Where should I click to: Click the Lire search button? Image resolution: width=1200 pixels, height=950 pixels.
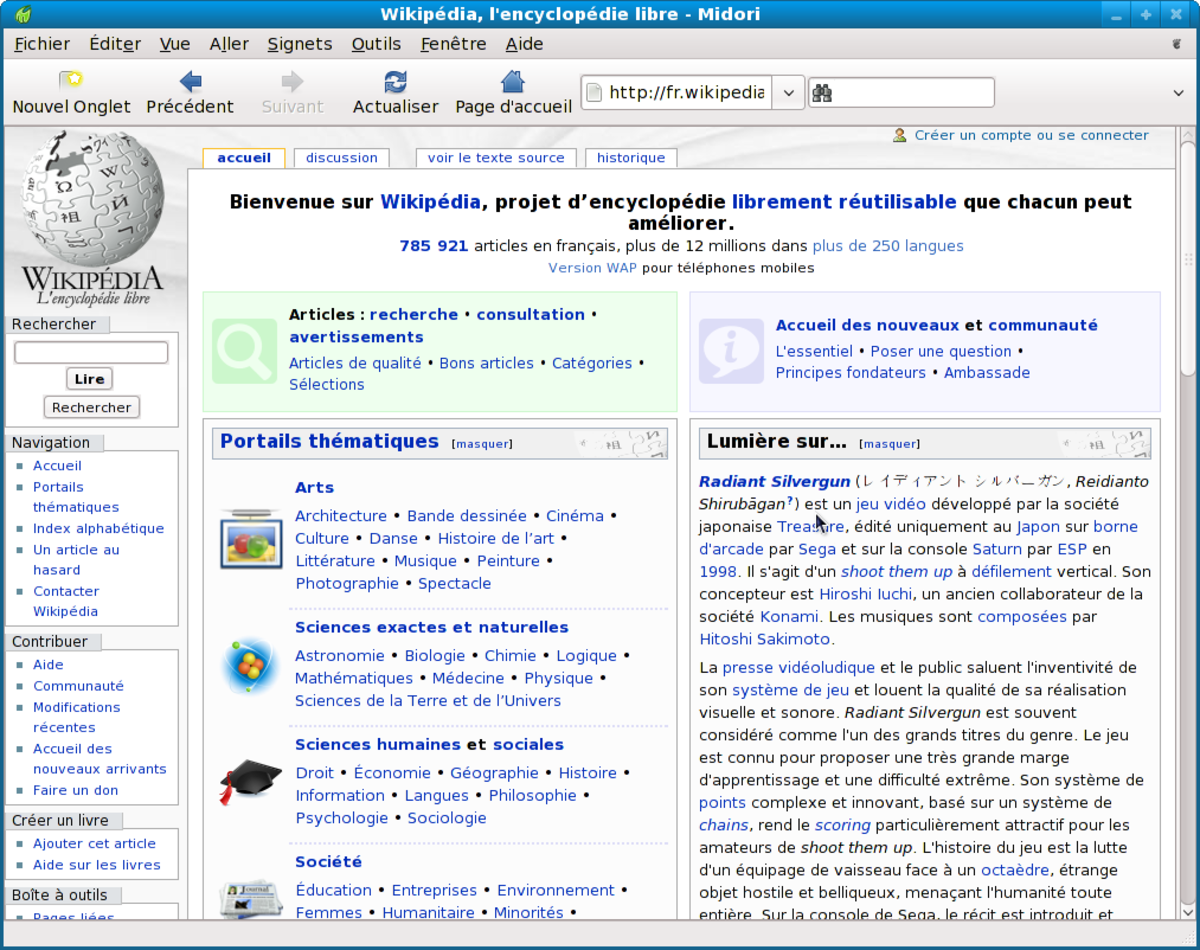[90, 379]
